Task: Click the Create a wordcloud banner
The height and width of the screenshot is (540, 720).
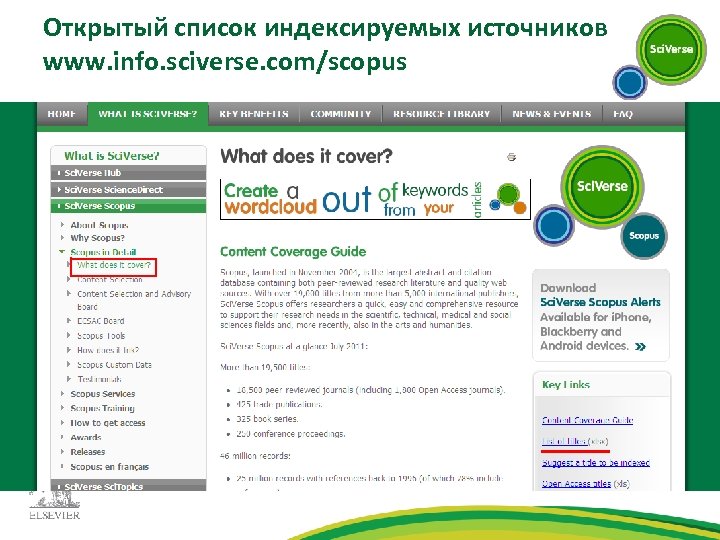Action: point(375,199)
